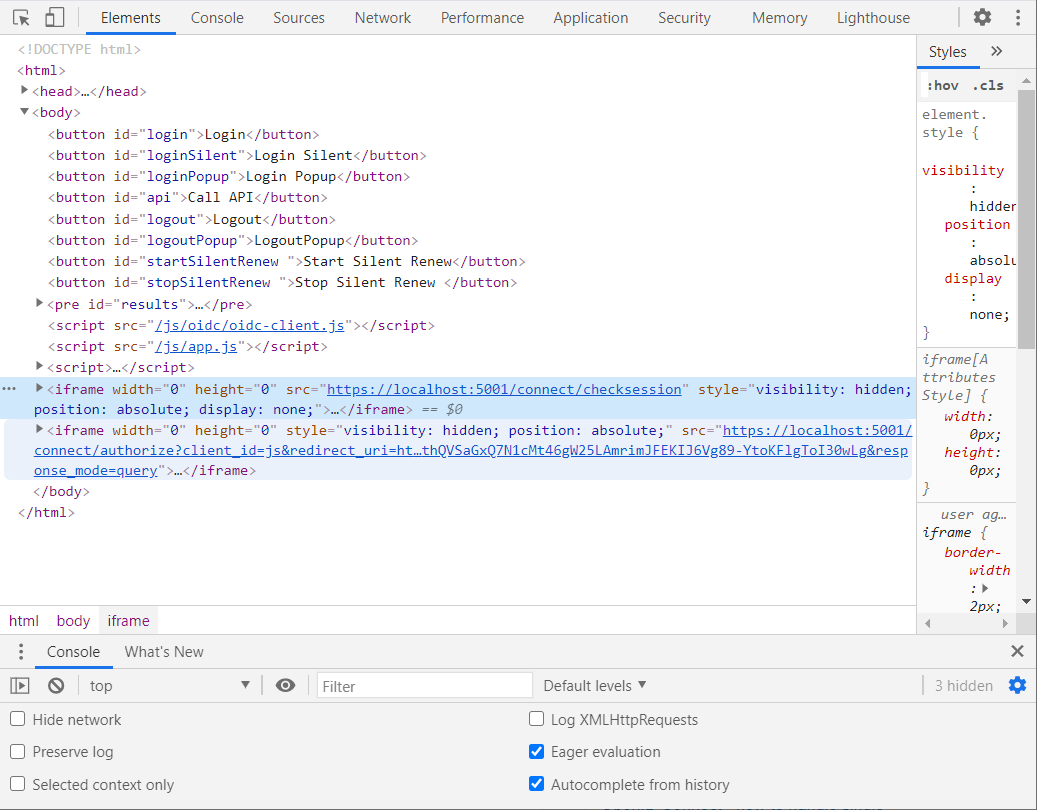This screenshot has height=810, width=1038.
Task: Click Styles horizontal scroll left arrow
Action: click(927, 623)
